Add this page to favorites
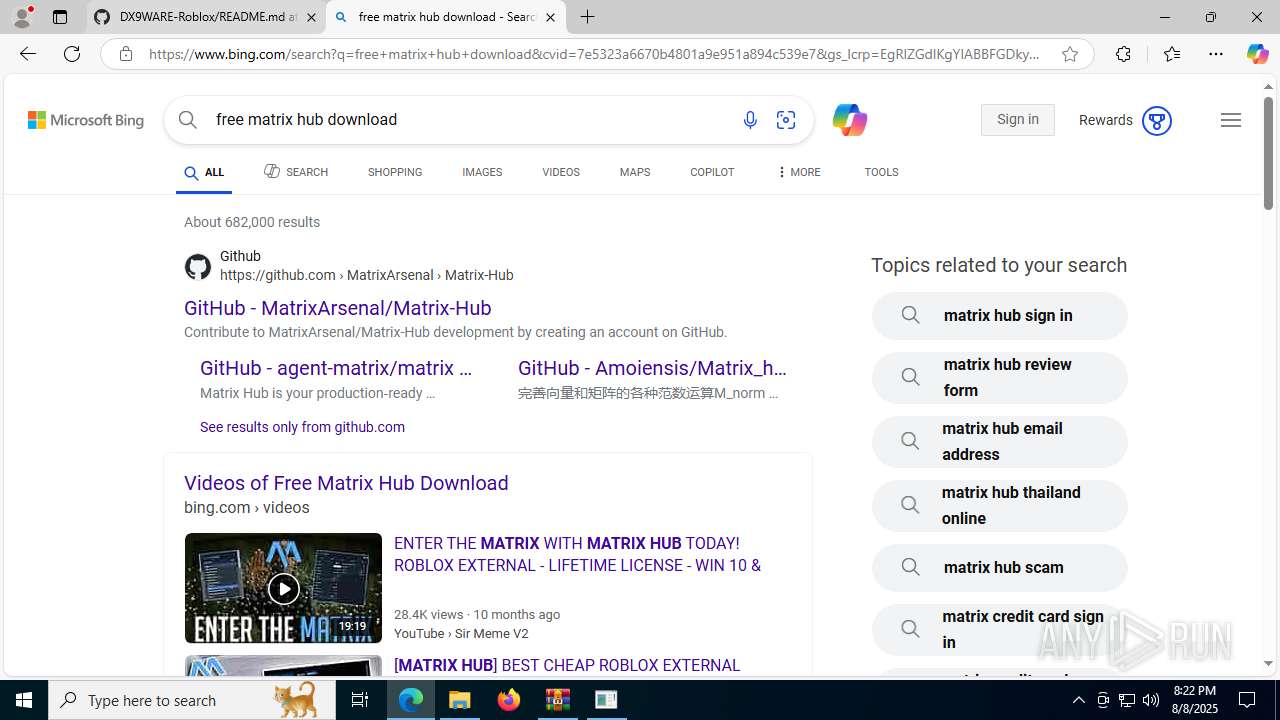1280x720 pixels. (1070, 54)
